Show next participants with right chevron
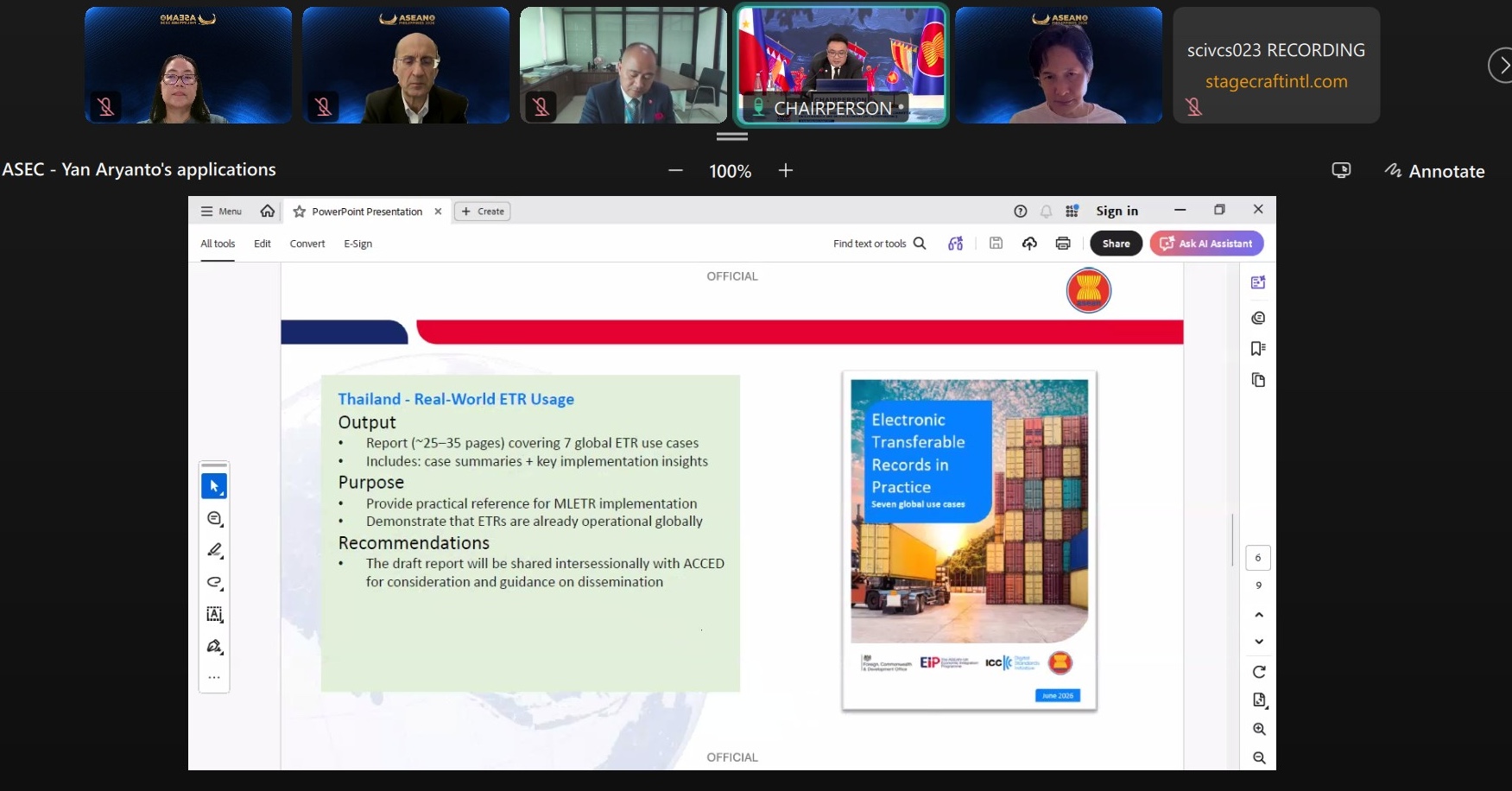This screenshot has height=791, width=1512. point(1503,66)
